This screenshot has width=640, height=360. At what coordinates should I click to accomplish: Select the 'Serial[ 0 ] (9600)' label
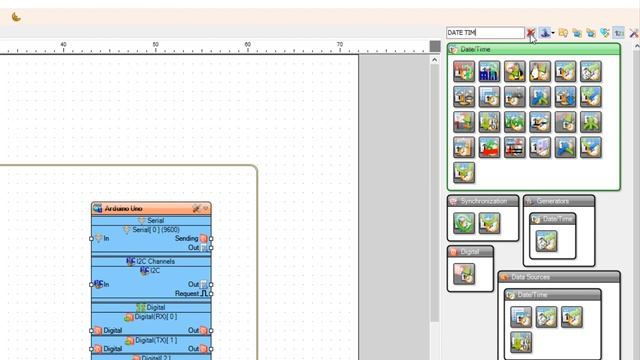pyautogui.click(x=156, y=230)
